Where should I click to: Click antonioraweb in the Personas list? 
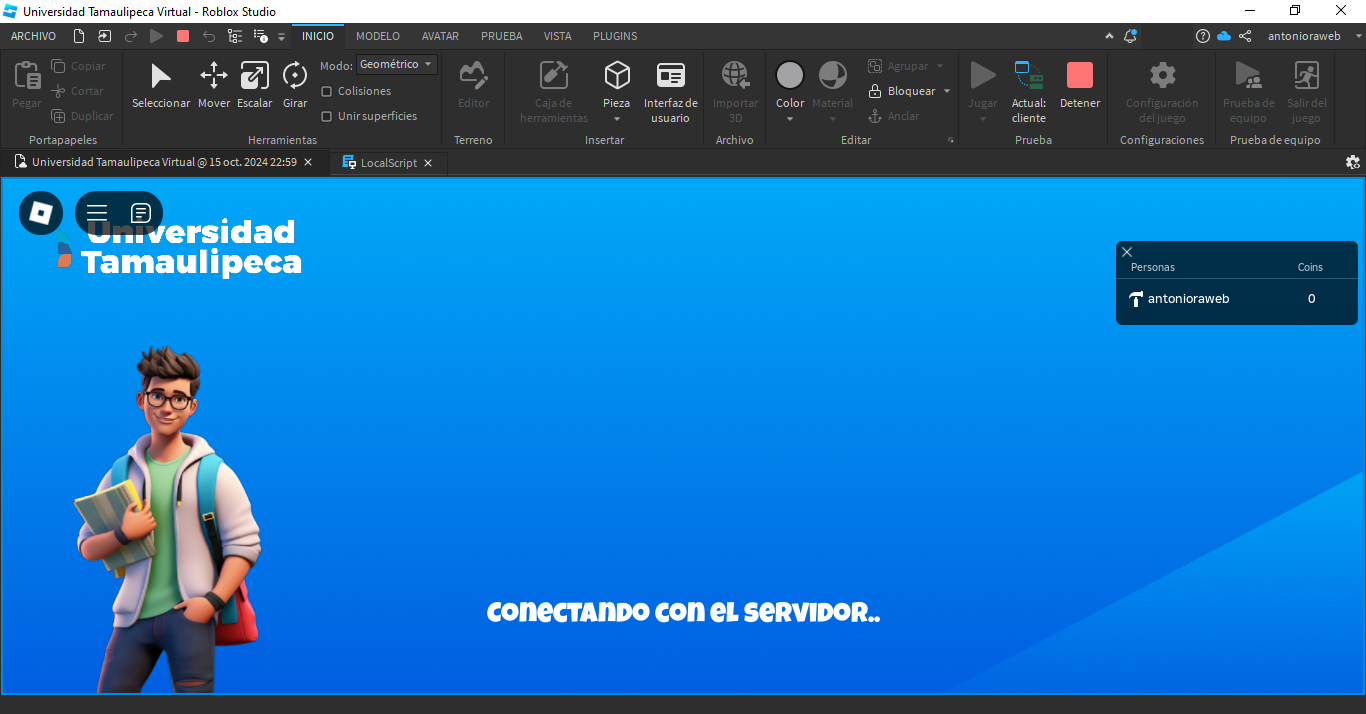(x=1188, y=299)
